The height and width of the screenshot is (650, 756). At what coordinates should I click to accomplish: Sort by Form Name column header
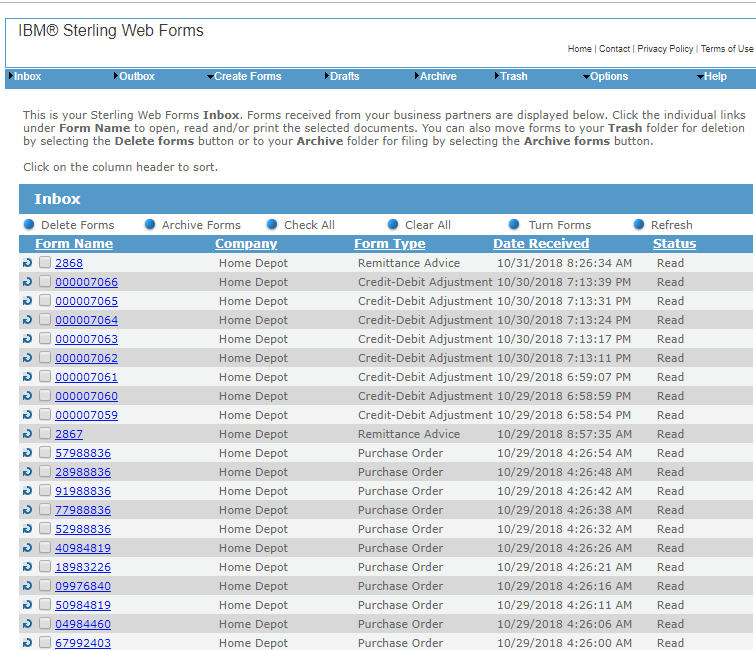74,244
